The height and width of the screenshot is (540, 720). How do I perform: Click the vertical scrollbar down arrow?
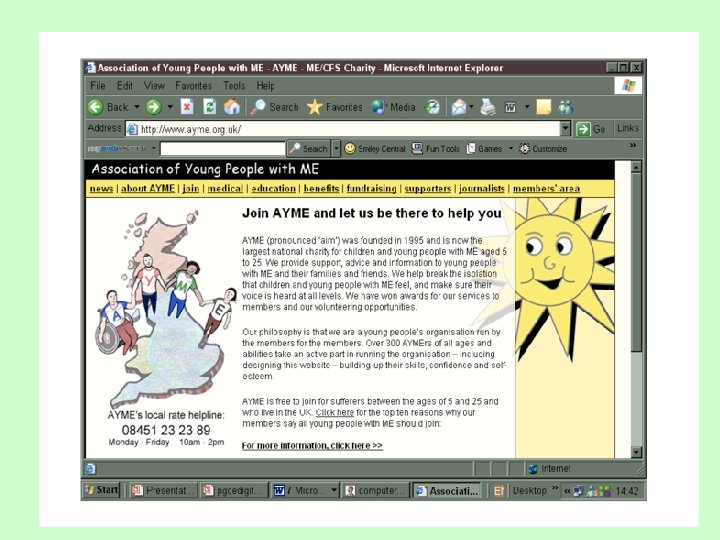(636, 452)
